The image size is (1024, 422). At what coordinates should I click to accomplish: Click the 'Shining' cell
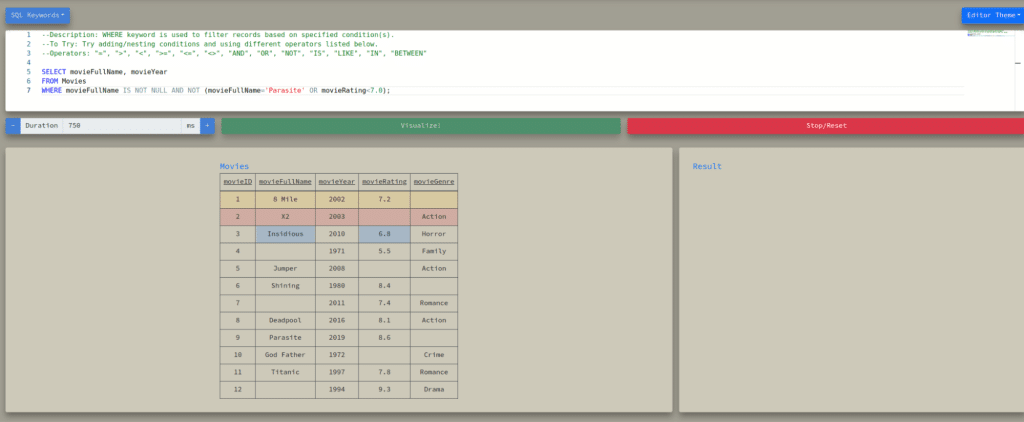(x=285, y=285)
